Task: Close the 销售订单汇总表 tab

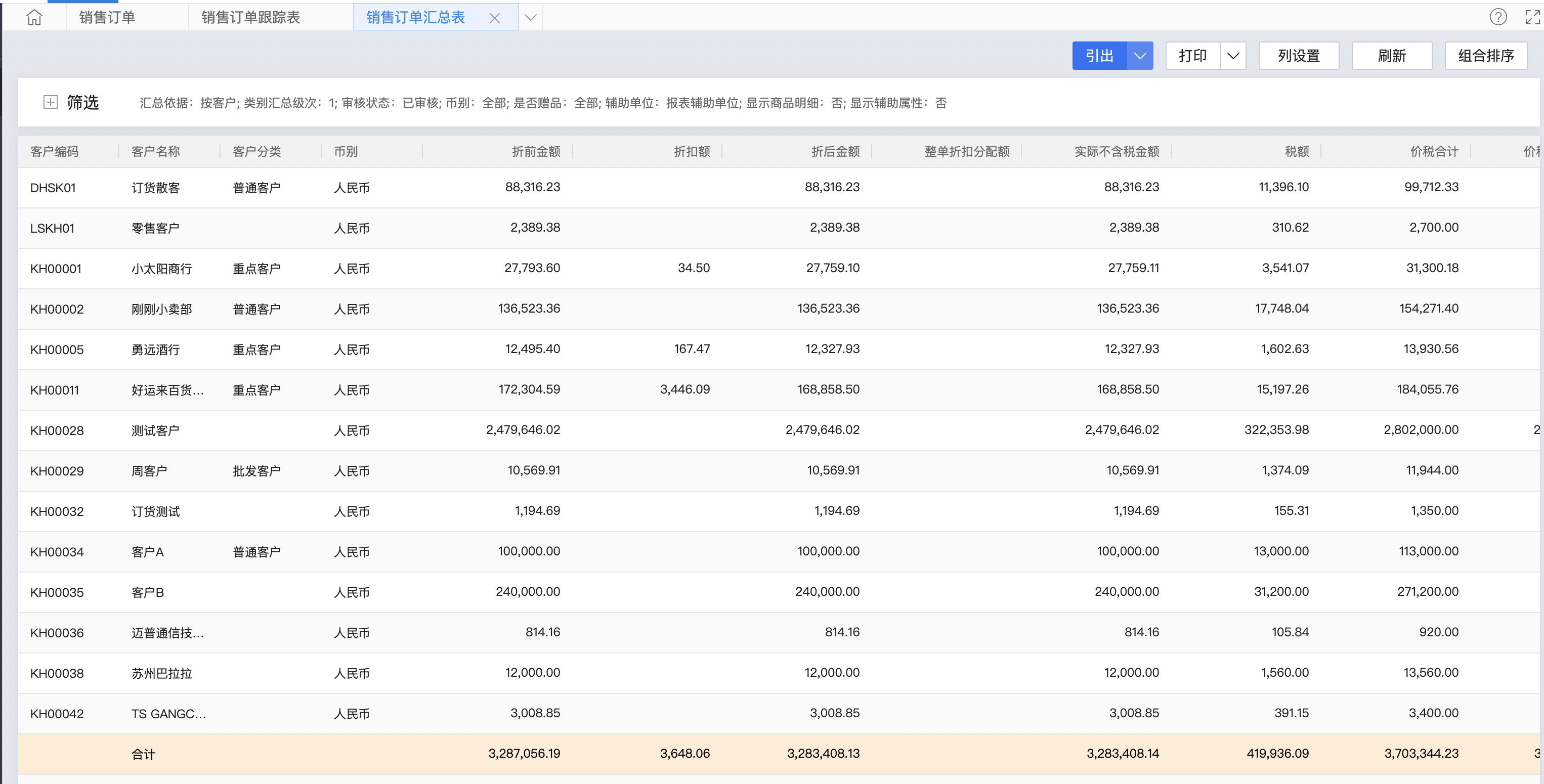Action: click(x=494, y=18)
